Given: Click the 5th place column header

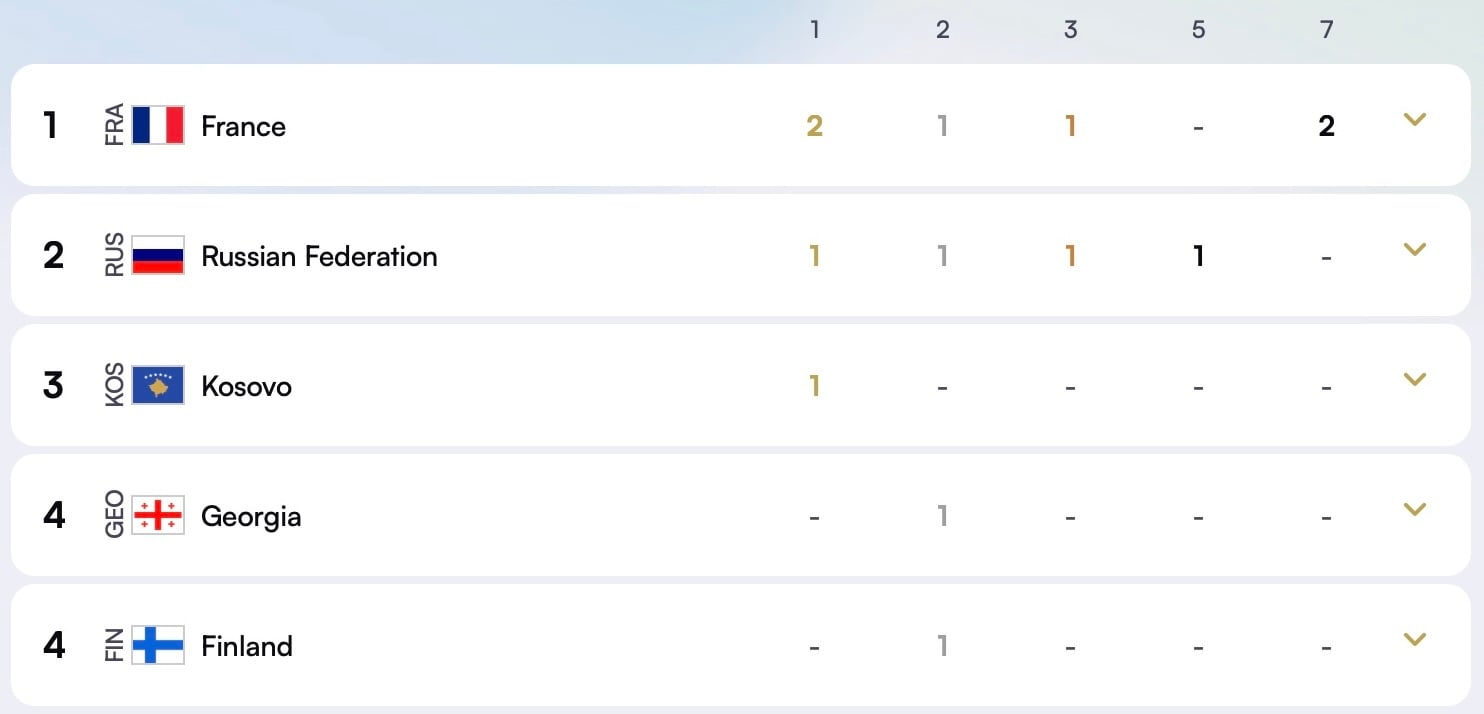Looking at the screenshot, I should pyautogui.click(x=1199, y=30).
